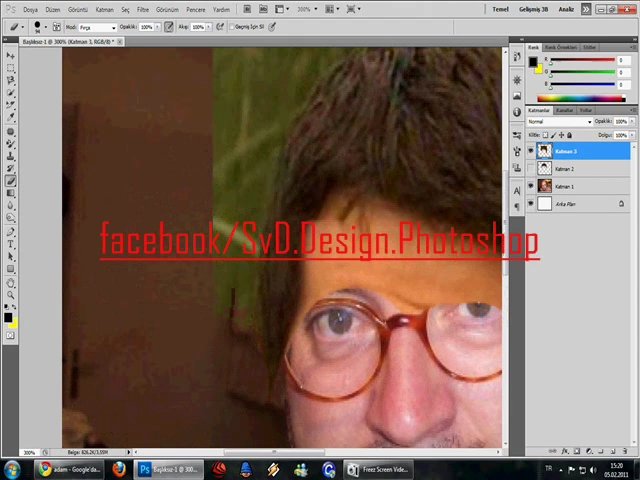Image resolution: width=640 pixels, height=480 pixels.
Task: Open the Filtre menu
Action: [143, 9]
